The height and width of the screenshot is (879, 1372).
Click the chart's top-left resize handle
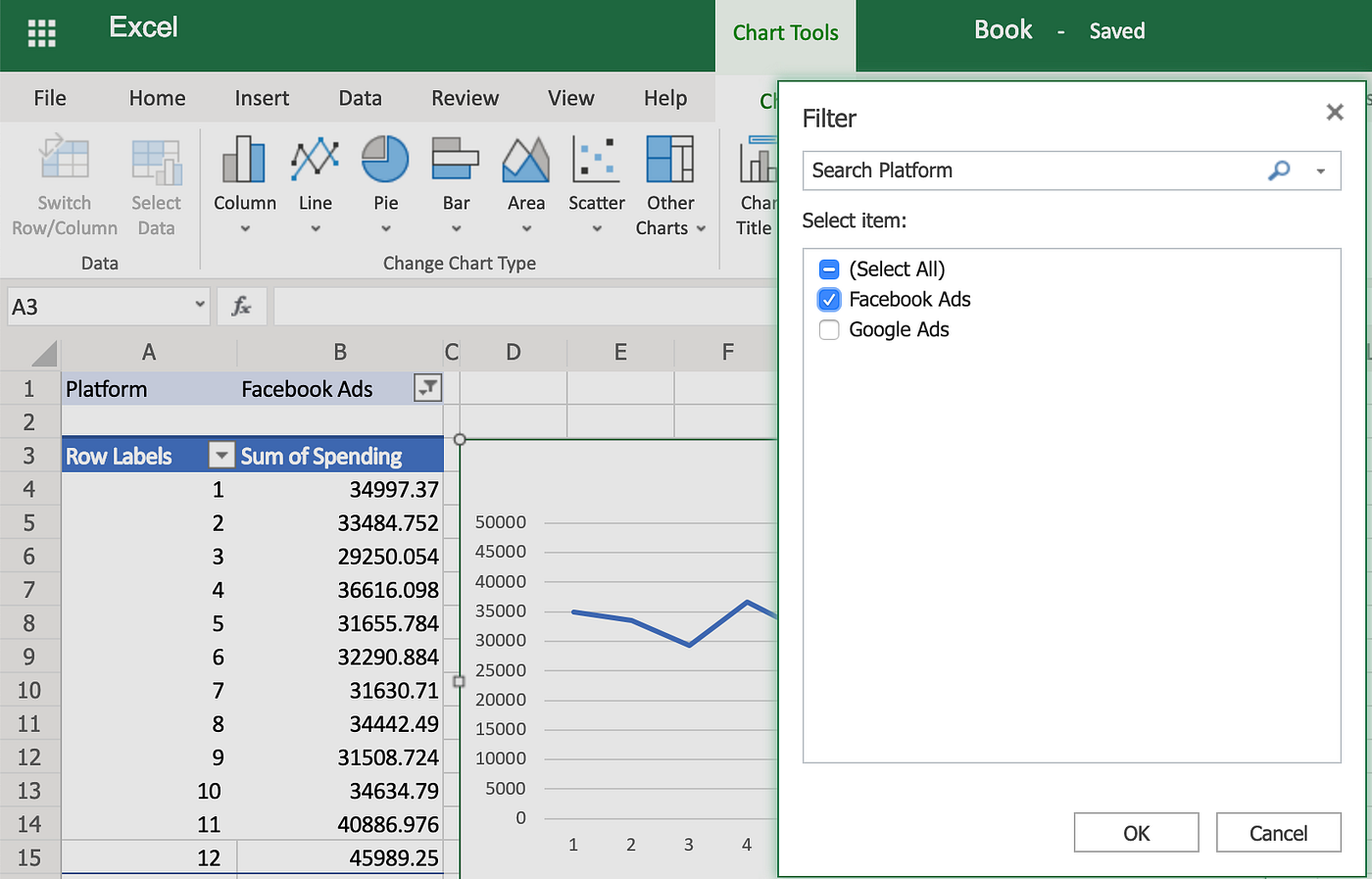coord(460,439)
